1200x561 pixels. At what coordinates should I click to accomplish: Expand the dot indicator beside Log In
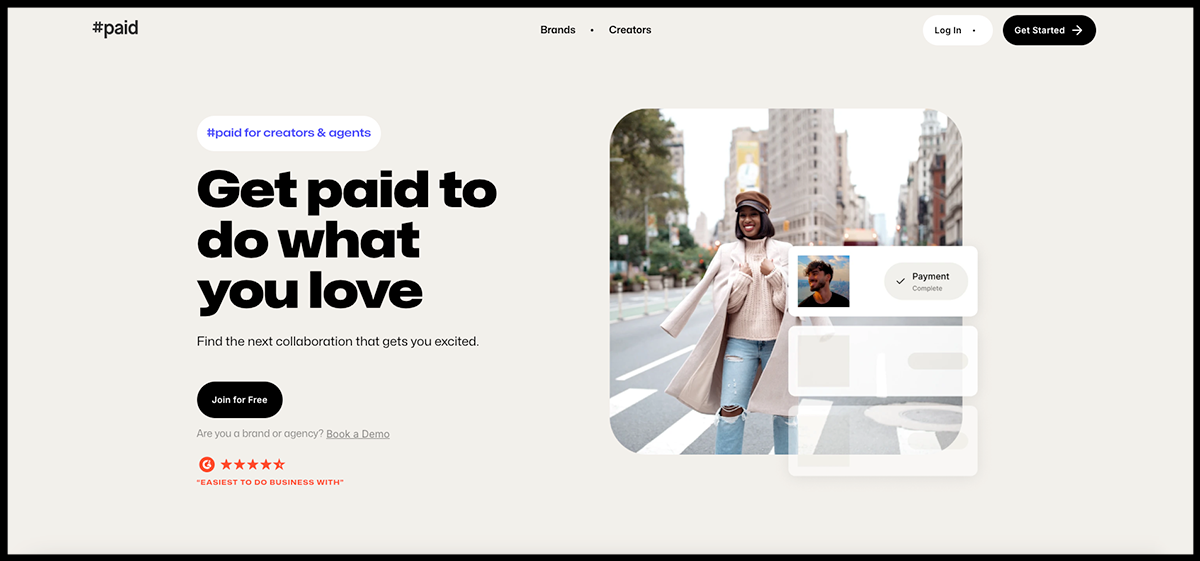(974, 31)
